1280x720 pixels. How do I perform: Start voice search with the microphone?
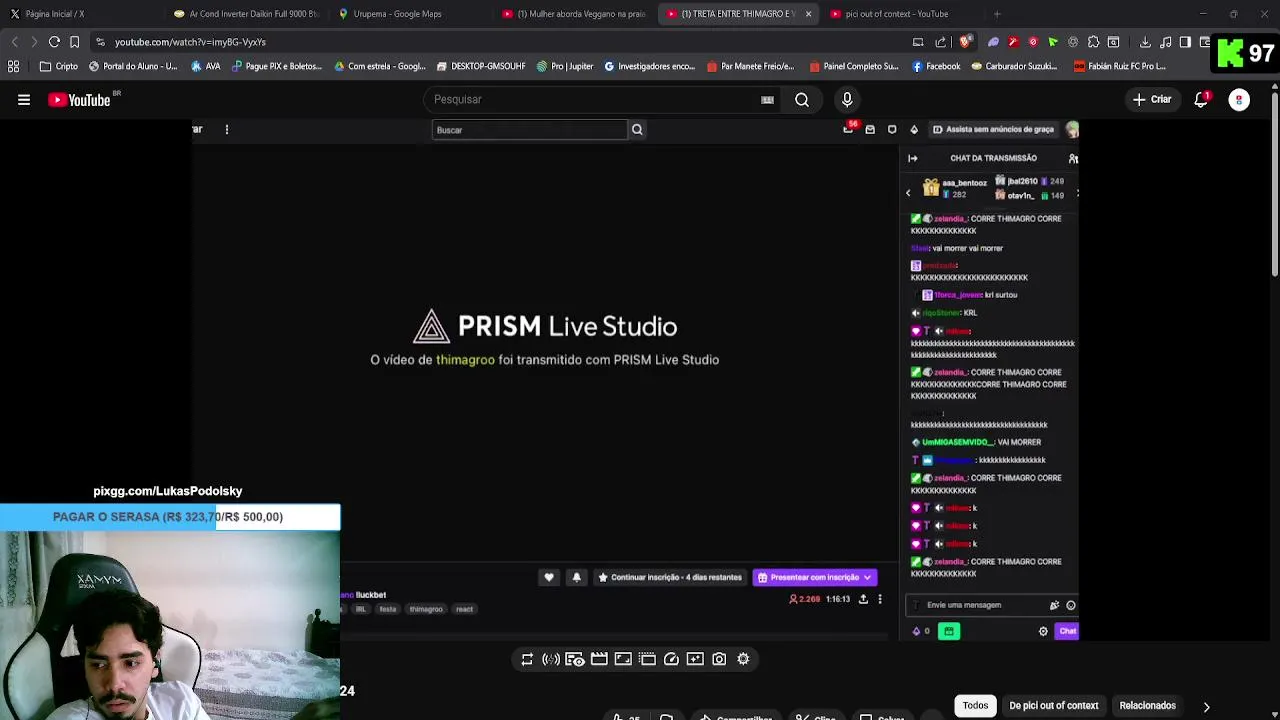[x=847, y=100]
